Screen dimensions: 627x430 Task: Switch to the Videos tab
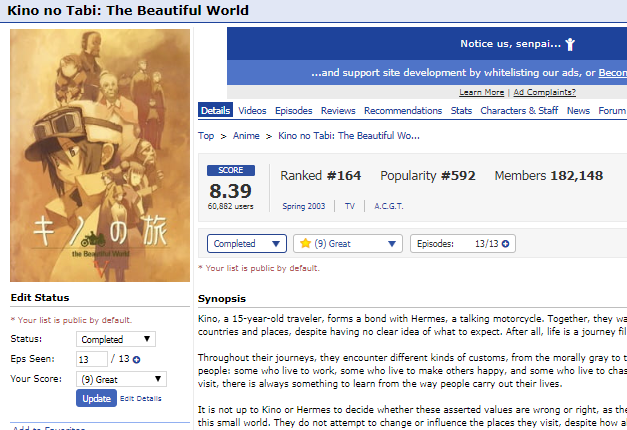(x=252, y=111)
